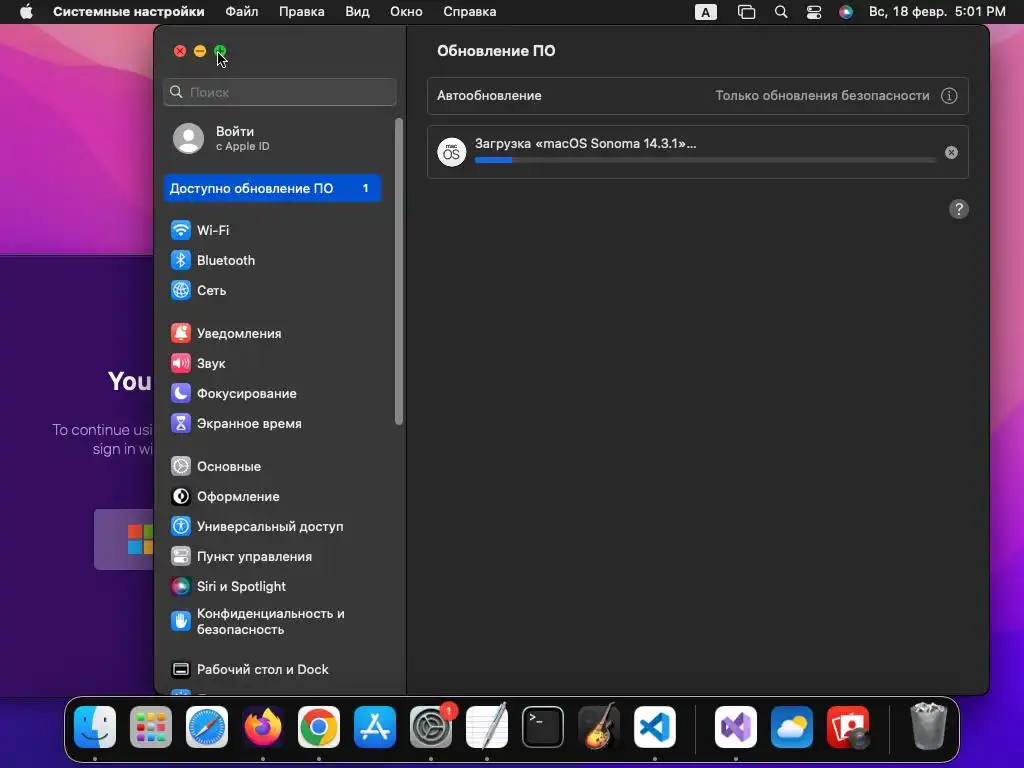Screen dimensions: 1024x768
Task: Open TextEdit from the Dock
Action: click(x=487, y=726)
